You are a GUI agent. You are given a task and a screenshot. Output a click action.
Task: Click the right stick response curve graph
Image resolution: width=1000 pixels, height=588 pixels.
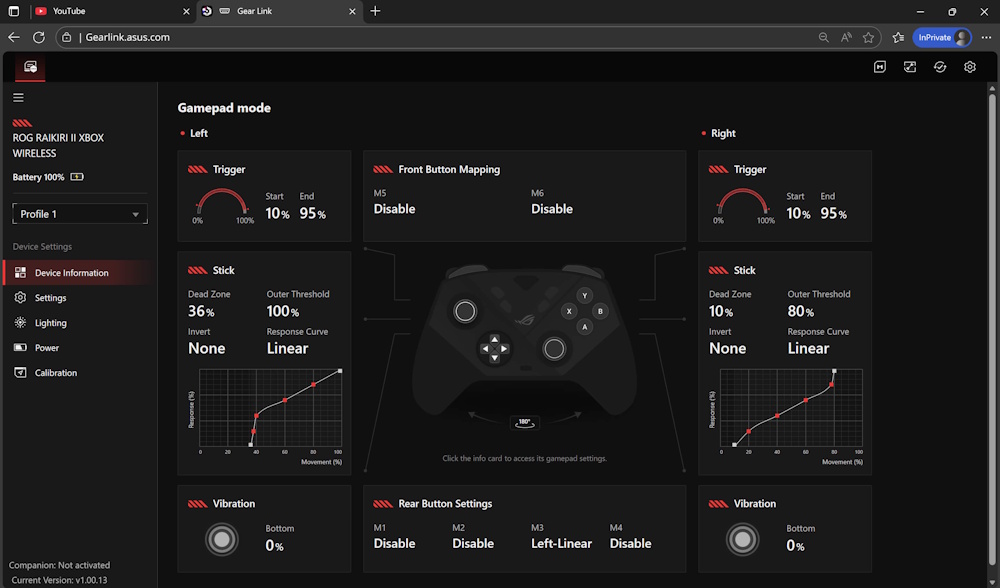[791, 408]
